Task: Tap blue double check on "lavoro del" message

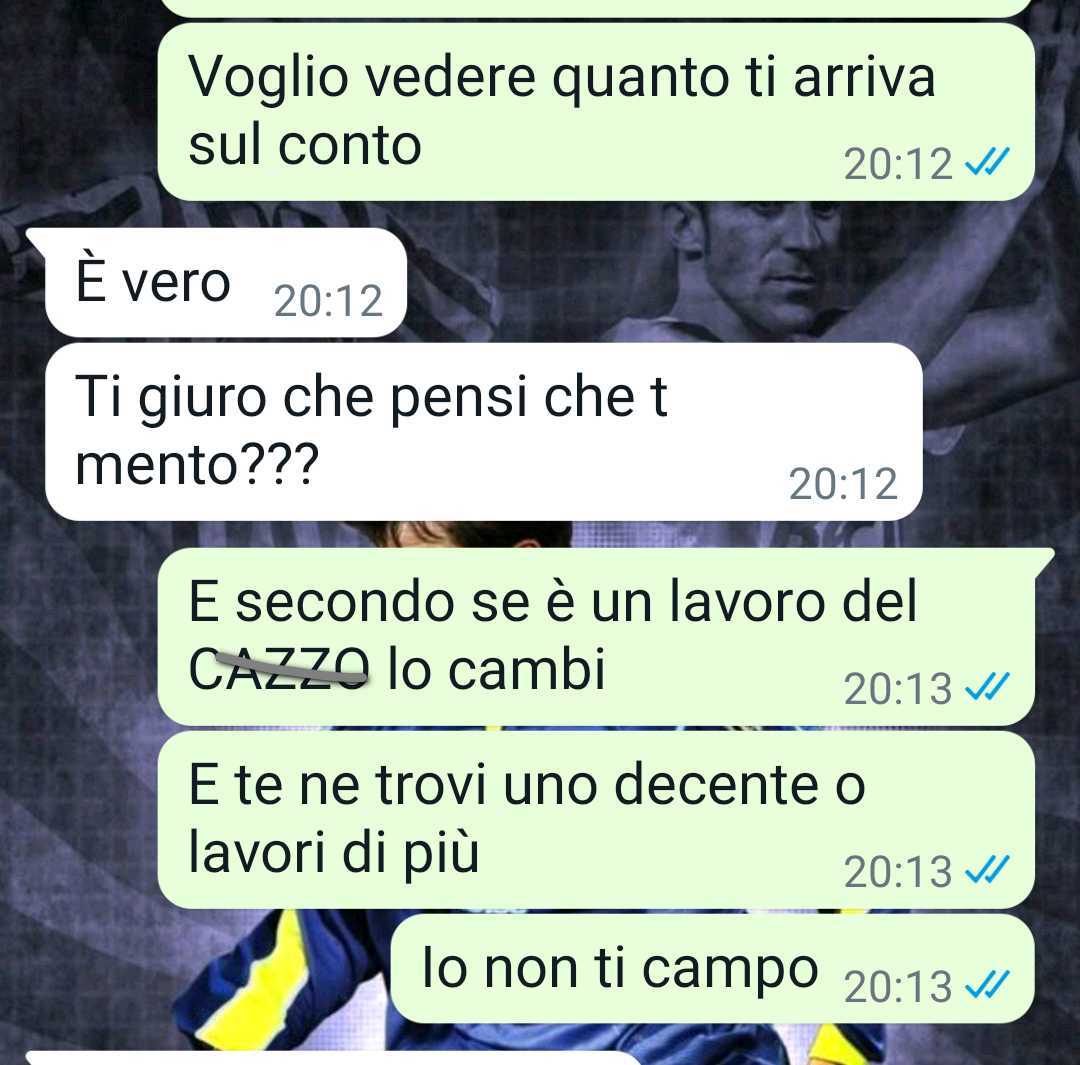Action: coord(987,687)
